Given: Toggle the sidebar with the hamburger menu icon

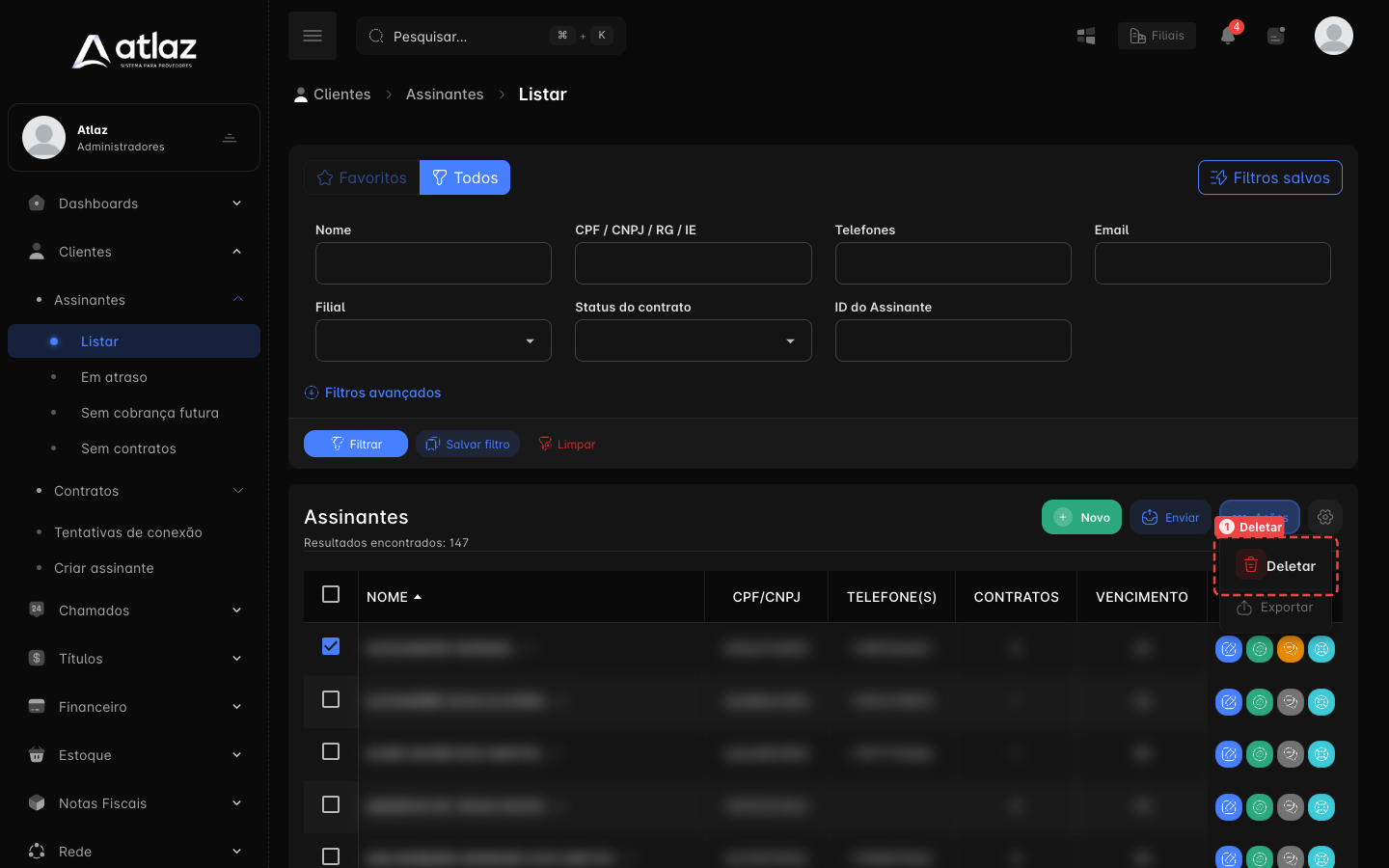Looking at the screenshot, I should [x=313, y=36].
